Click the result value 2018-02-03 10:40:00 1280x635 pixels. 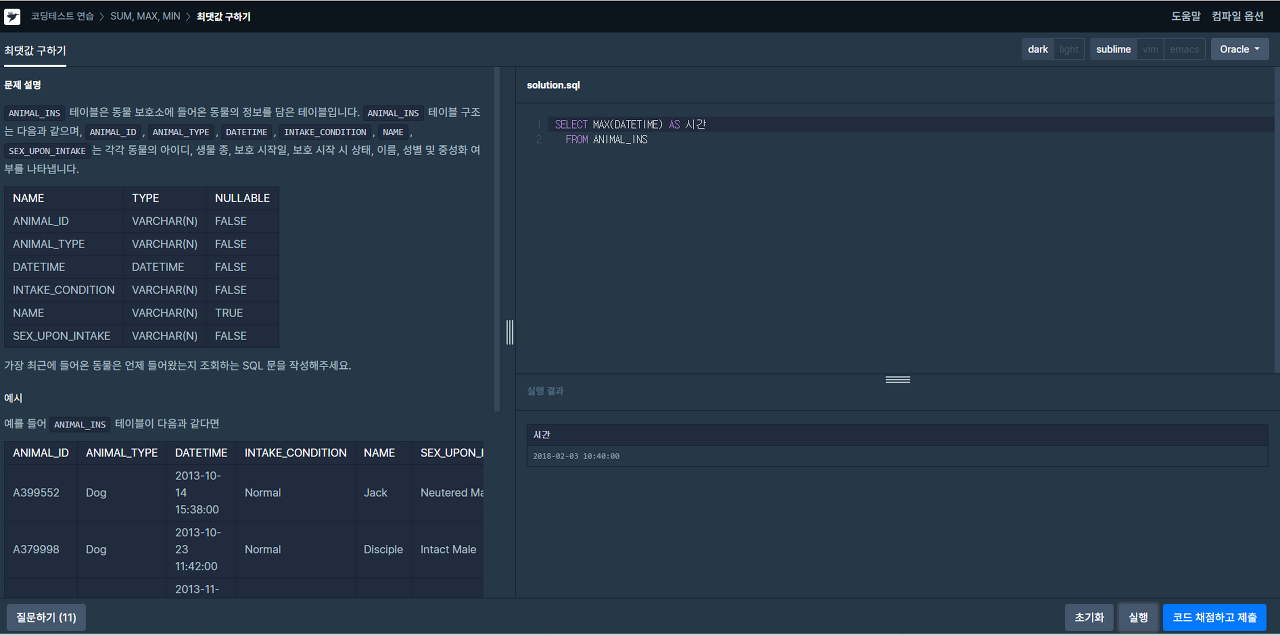pos(576,456)
